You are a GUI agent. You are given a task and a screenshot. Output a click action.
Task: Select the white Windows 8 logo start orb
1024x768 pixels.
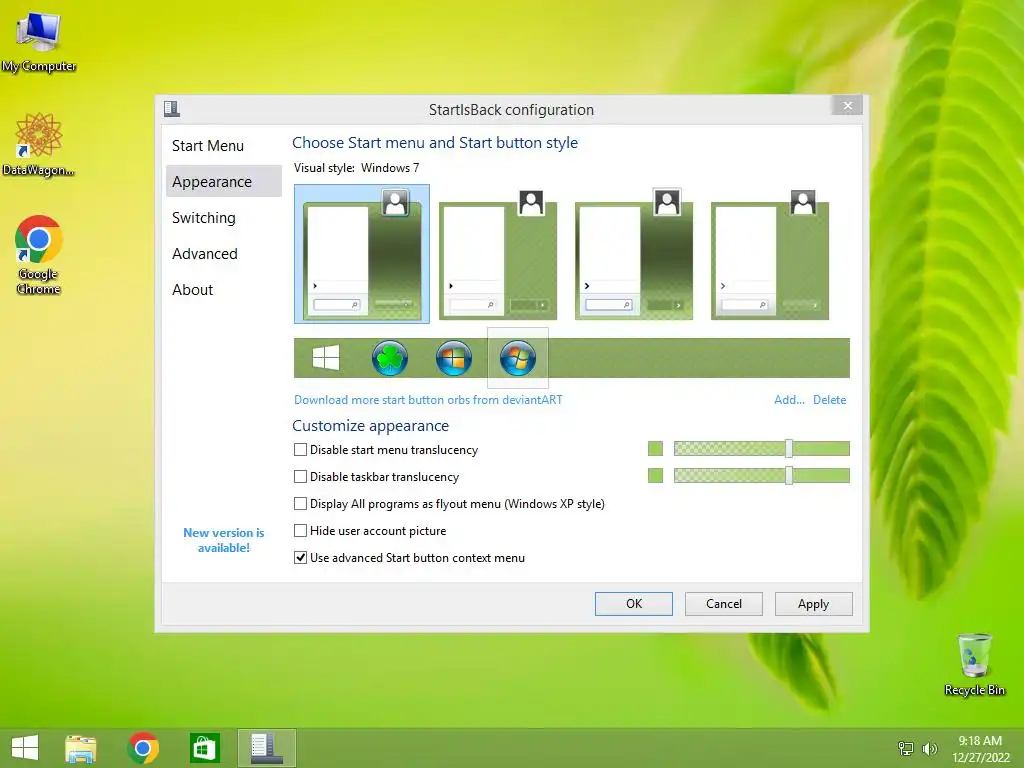(x=326, y=358)
